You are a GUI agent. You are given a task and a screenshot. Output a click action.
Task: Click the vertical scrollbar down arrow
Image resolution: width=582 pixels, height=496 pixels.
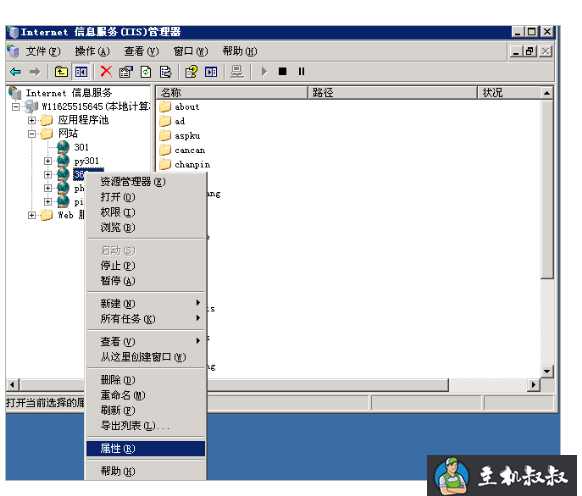[x=547, y=371]
